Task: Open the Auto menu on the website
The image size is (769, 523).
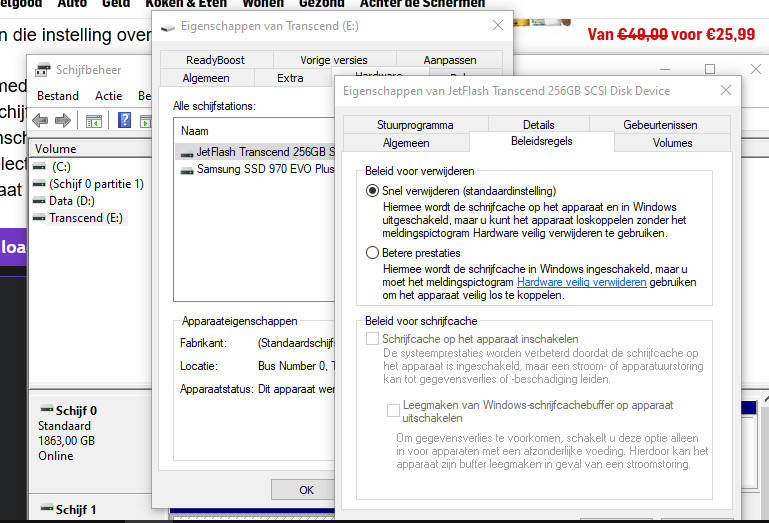Action: point(72,3)
